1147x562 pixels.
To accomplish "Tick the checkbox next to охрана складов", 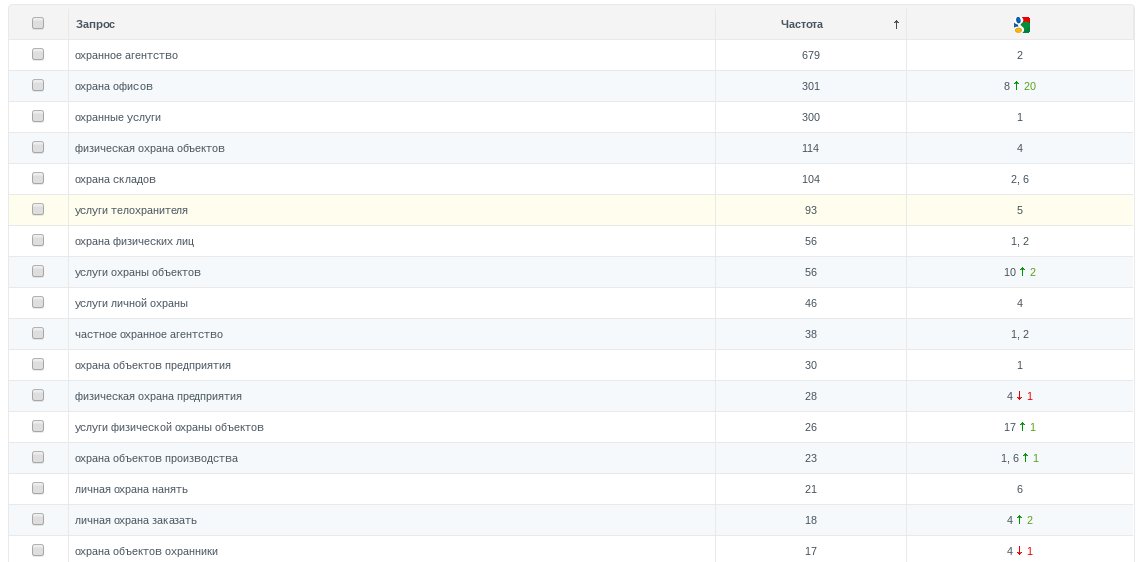I will point(38,179).
